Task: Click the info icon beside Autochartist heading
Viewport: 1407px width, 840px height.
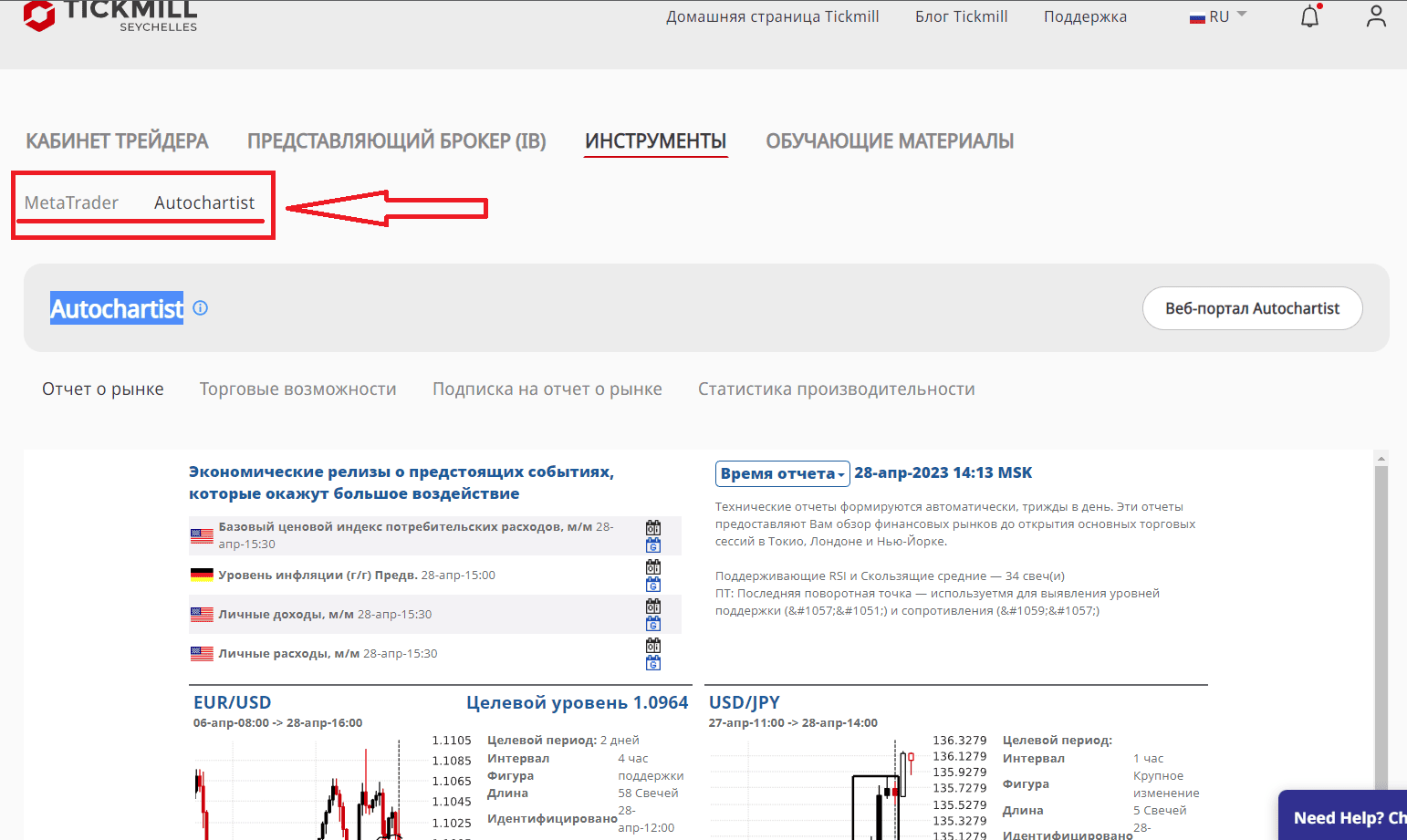Action: [x=201, y=308]
